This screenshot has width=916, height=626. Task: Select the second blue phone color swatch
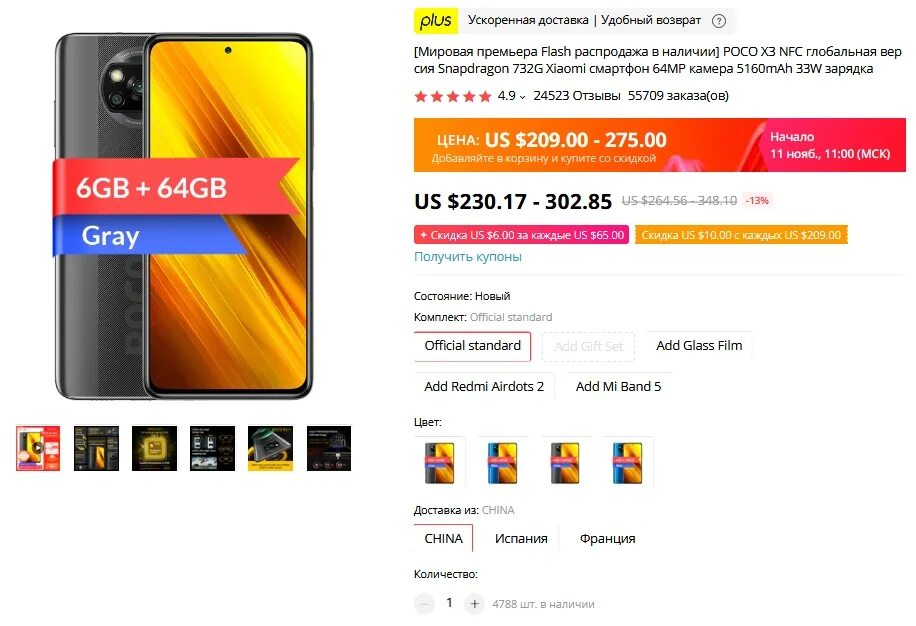click(x=502, y=462)
